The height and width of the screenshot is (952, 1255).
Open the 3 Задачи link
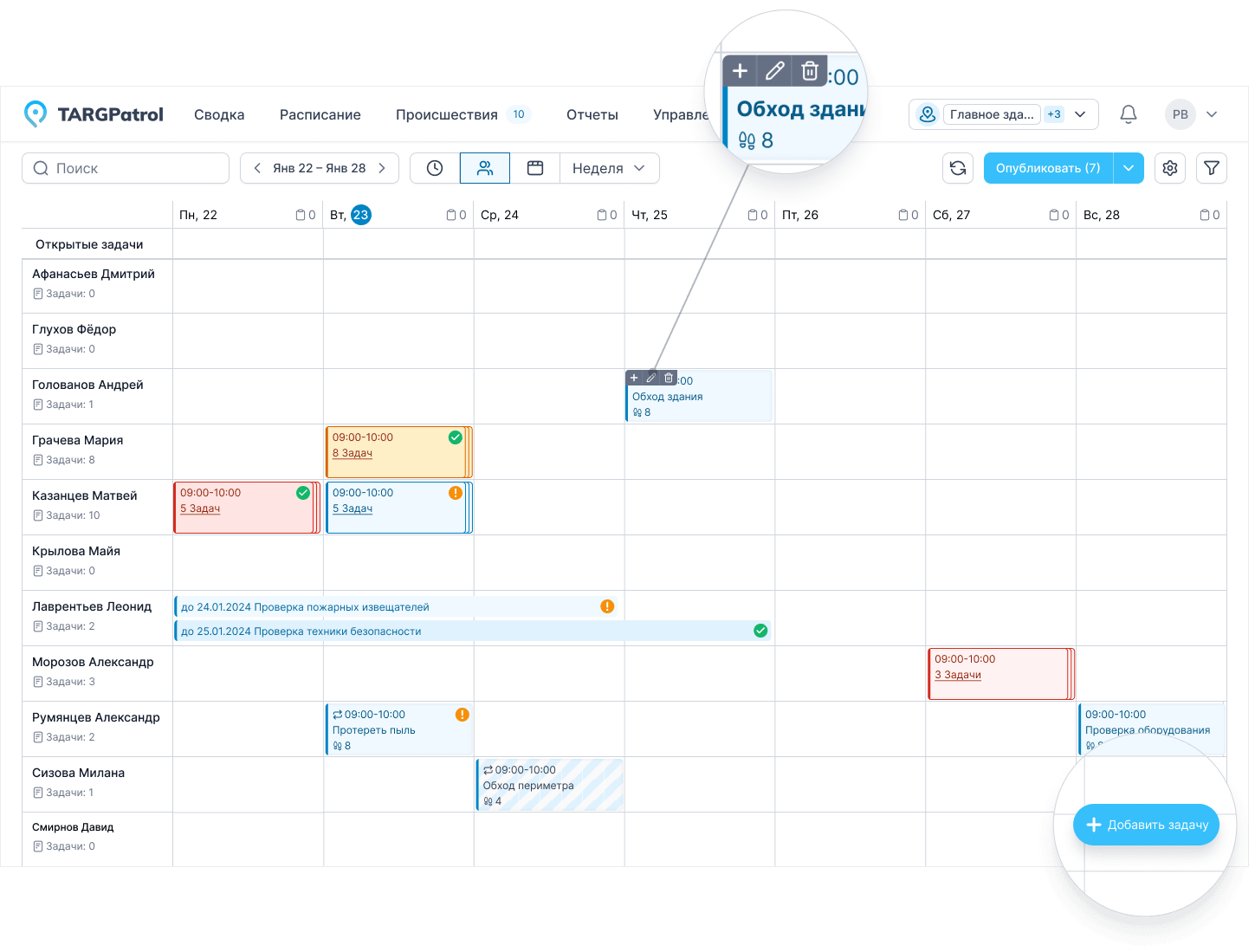958,675
